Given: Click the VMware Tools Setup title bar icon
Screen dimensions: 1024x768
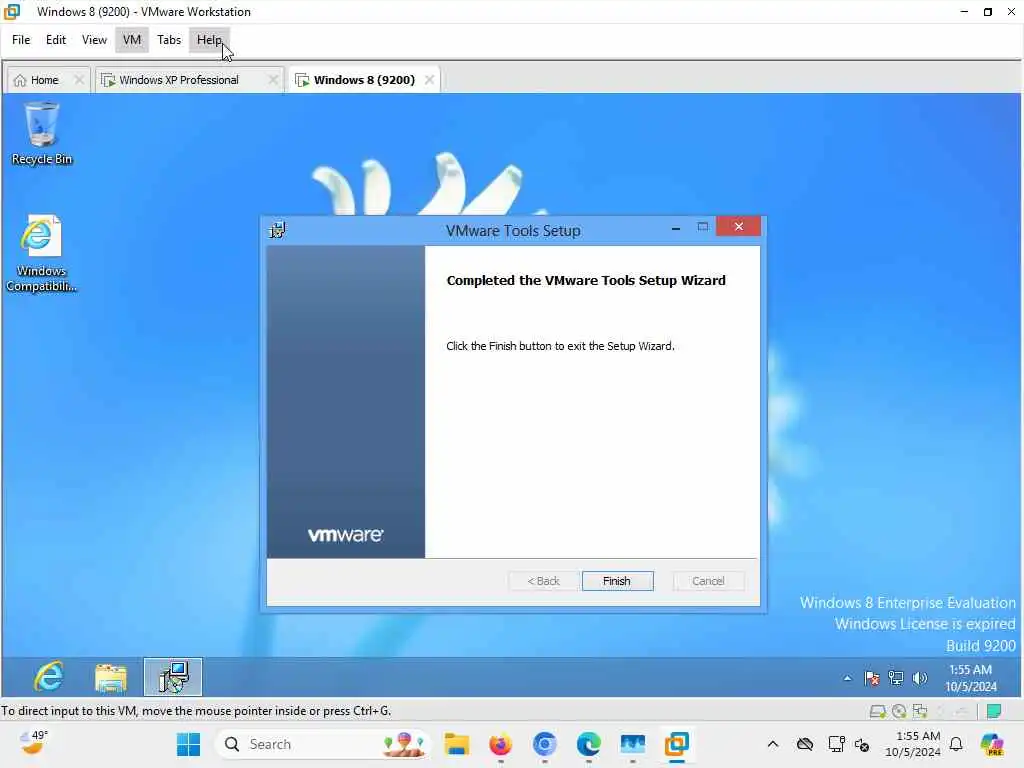Looking at the screenshot, I should (277, 230).
